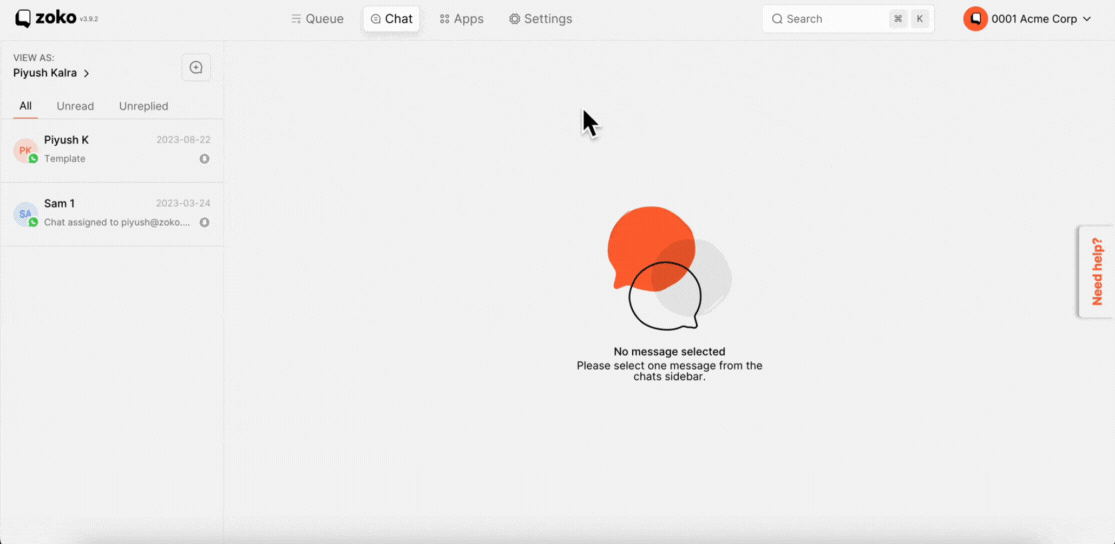Select the Unreplied filter tab
Image resolution: width=1115 pixels, height=544 pixels.
click(x=144, y=106)
